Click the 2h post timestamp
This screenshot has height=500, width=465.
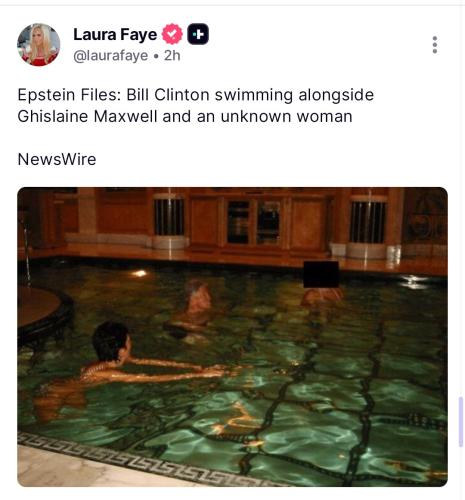pos(172,56)
